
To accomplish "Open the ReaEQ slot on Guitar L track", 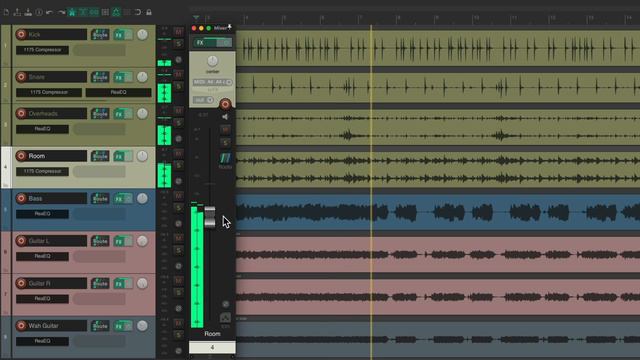I will (42, 256).
